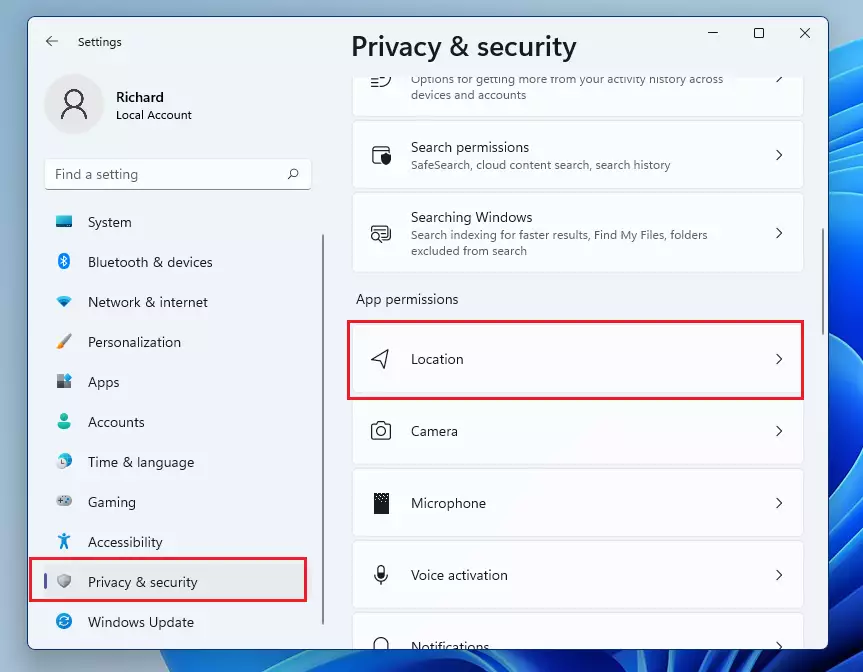Image resolution: width=863 pixels, height=672 pixels.
Task: Open Location permissions
Action: click(x=577, y=359)
